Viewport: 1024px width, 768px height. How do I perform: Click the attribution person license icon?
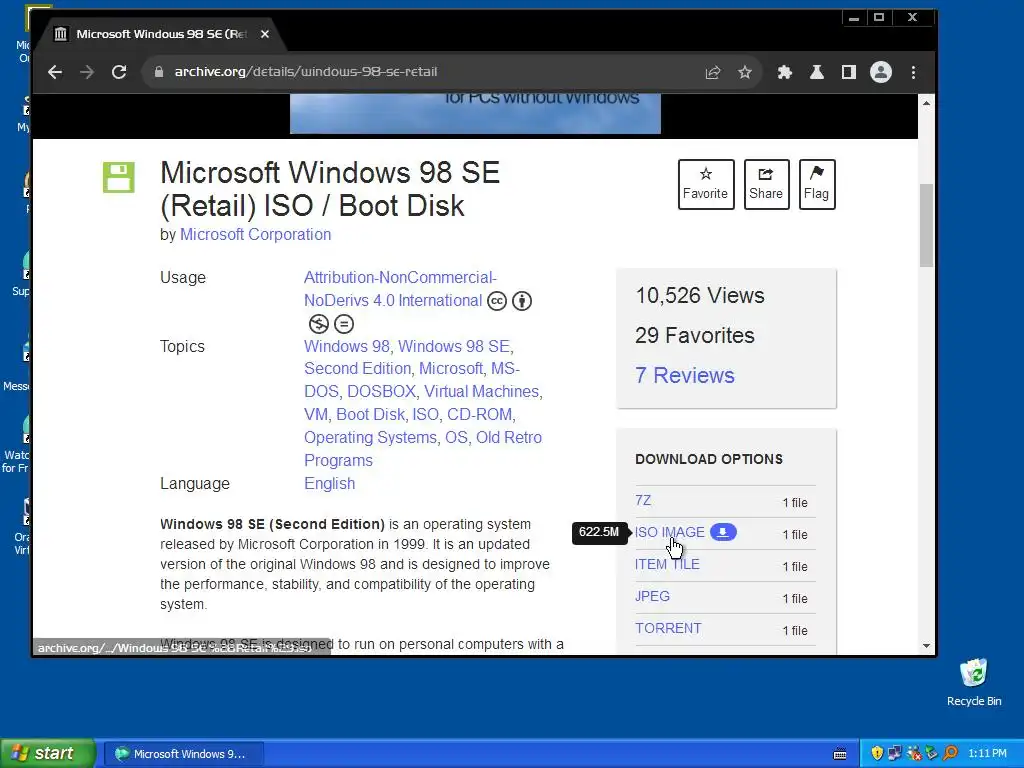click(522, 301)
